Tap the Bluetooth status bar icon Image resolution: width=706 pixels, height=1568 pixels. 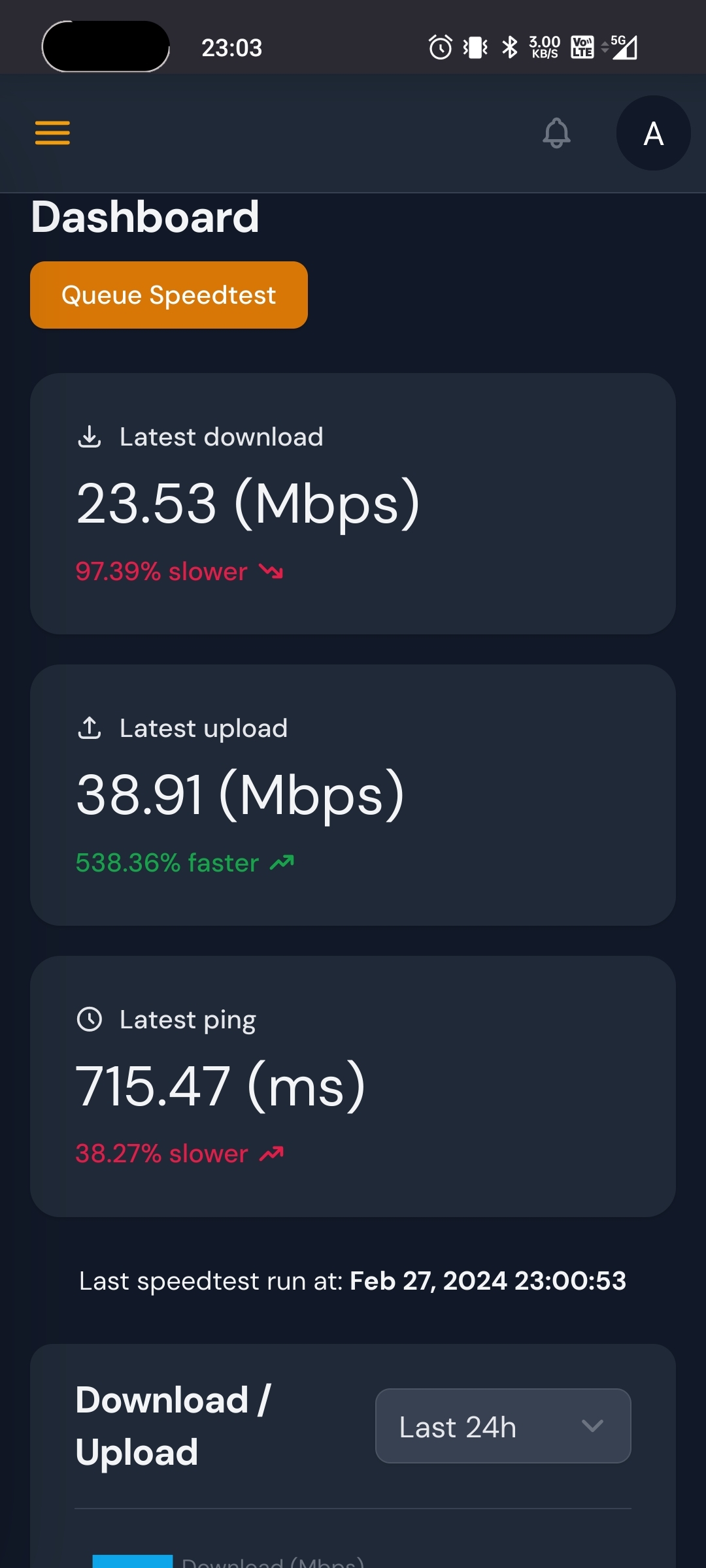tap(509, 47)
